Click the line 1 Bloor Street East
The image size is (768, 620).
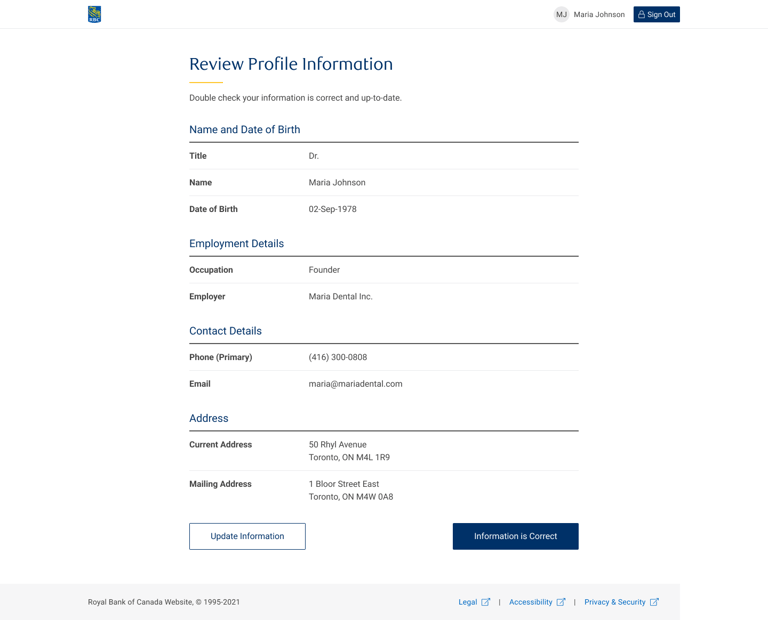tap(344, 484)
